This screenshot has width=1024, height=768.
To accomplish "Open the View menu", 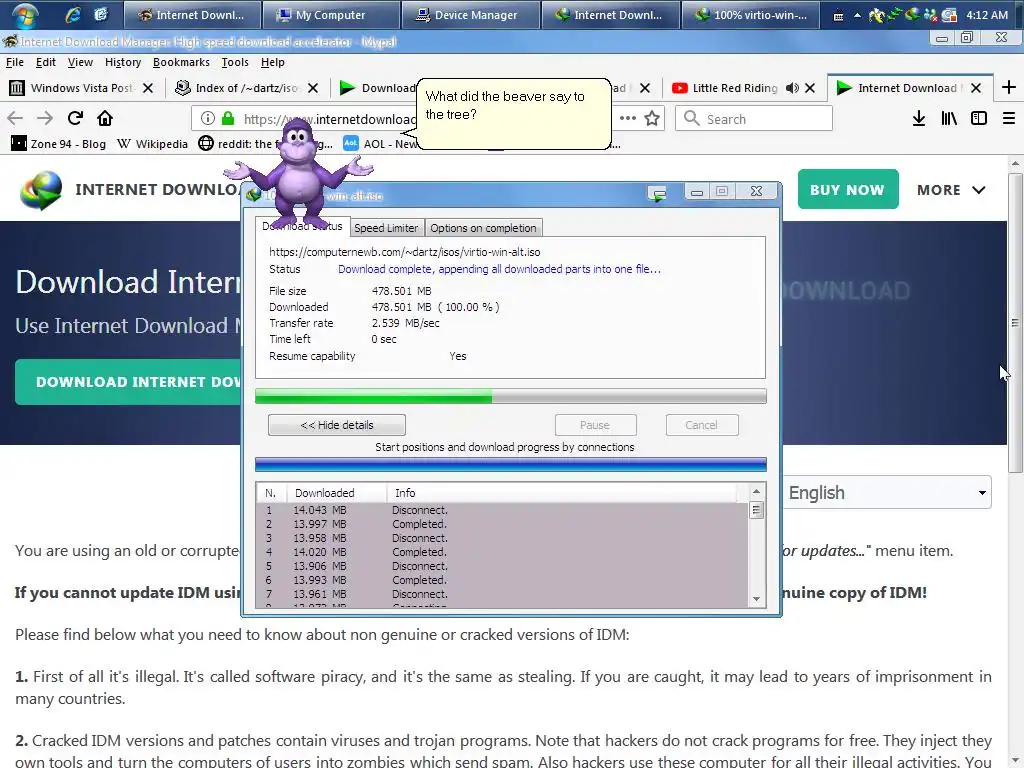I will click(80, 62).
